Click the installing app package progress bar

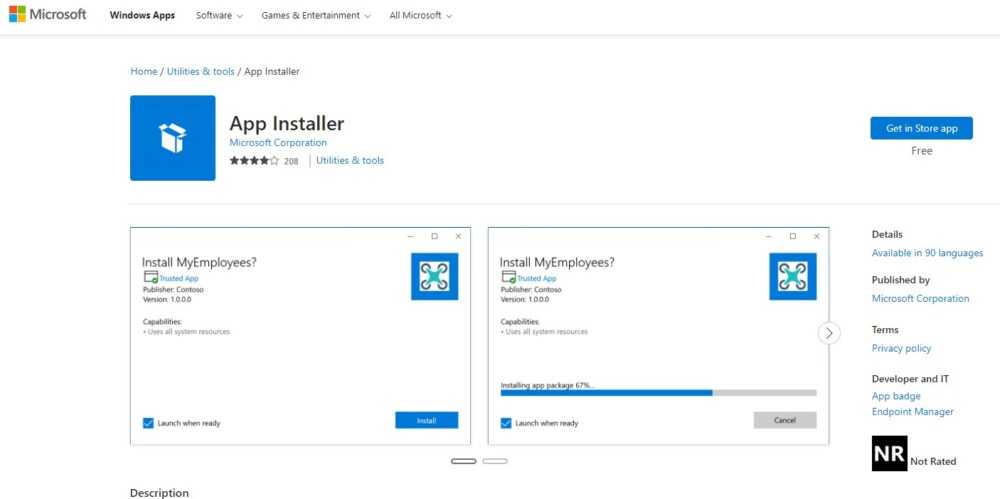[x=658, y=393]
